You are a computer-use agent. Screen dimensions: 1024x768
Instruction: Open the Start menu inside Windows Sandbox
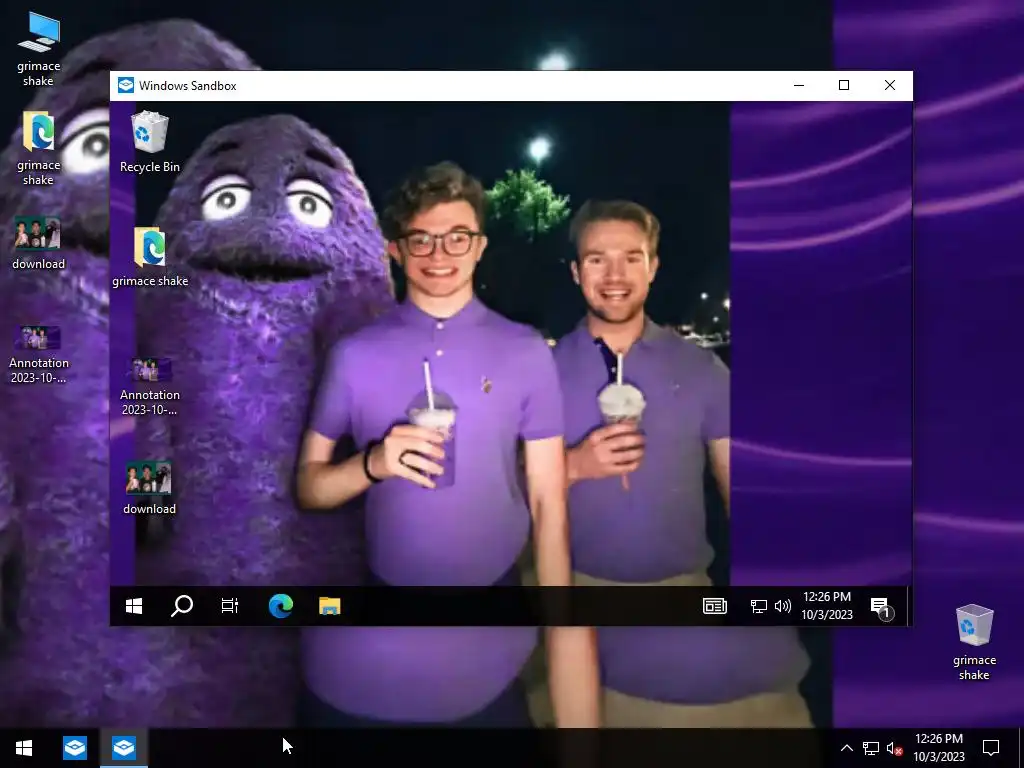pos(134,606)
